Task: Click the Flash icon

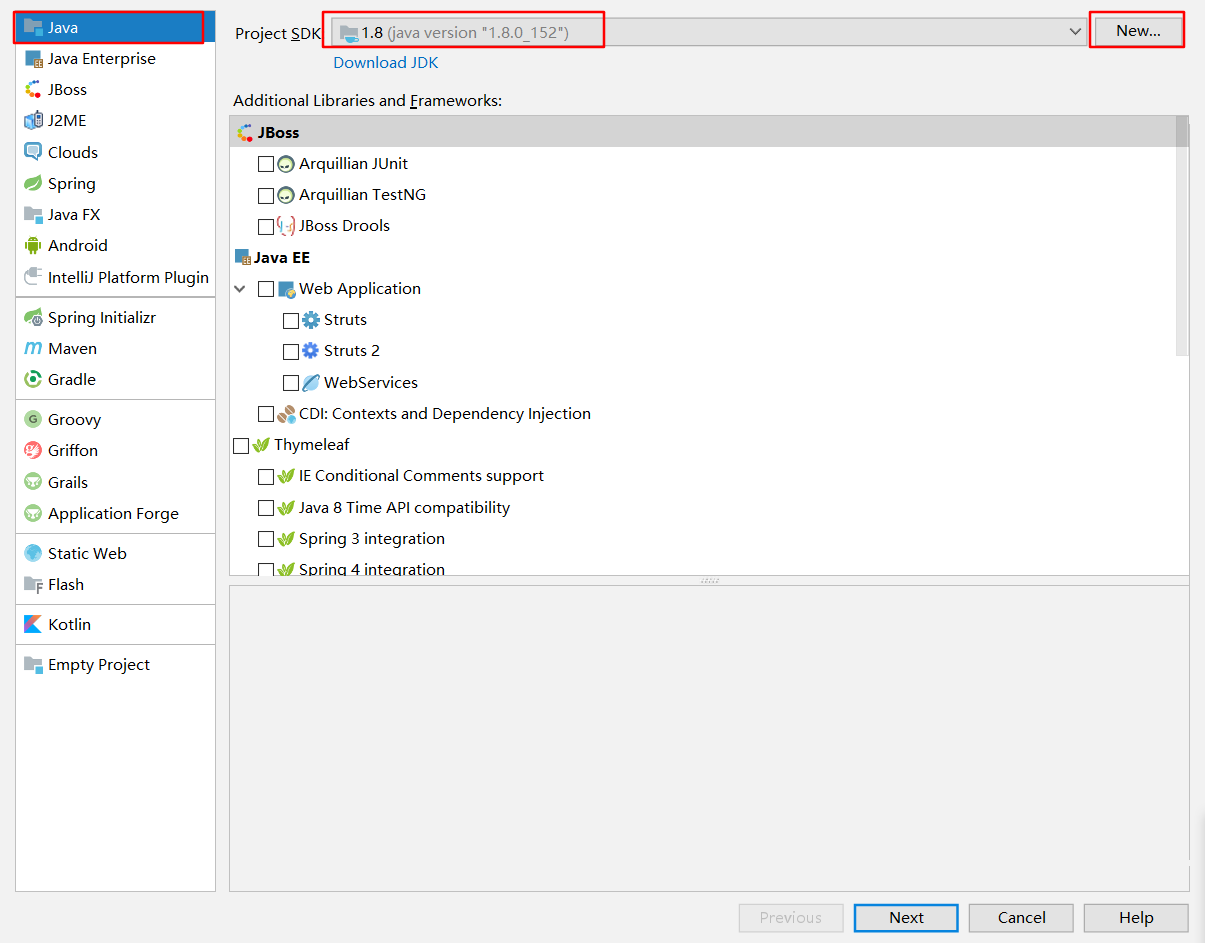Action: [x=33, y=584]
